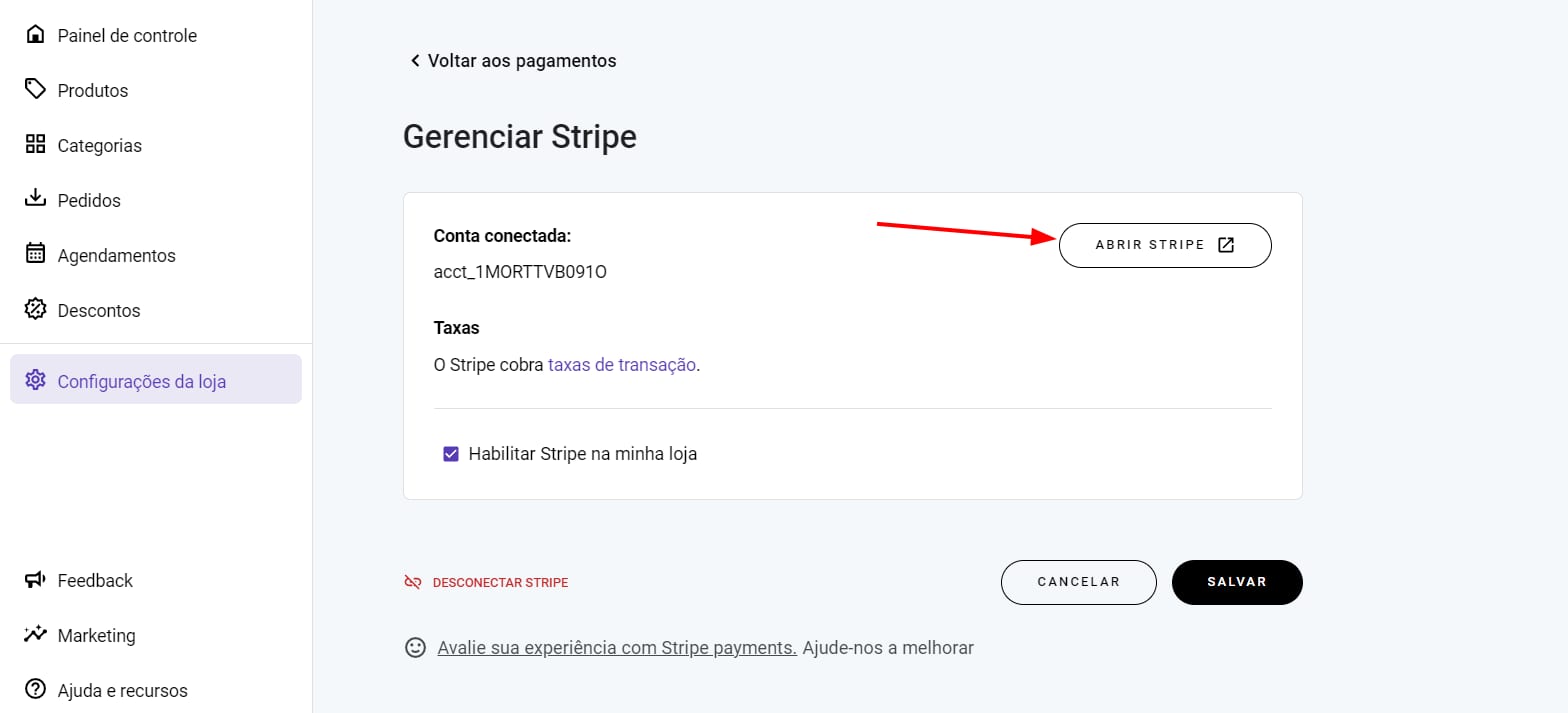Uncheck Habilitar Stripe na minha loja

pyautogui.click(x=450, y=454)
